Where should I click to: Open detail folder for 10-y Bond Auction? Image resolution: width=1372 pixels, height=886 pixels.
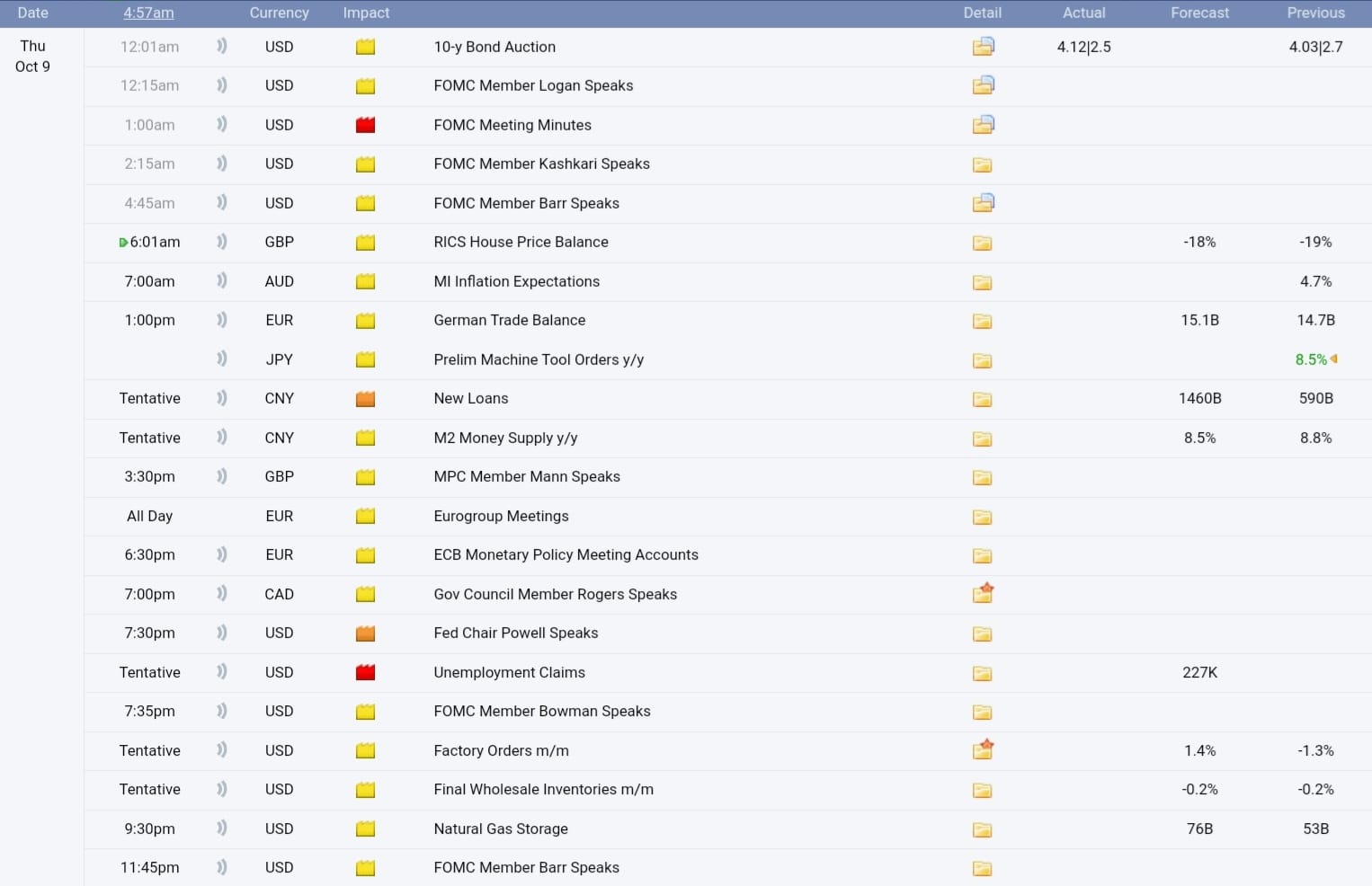click(x=983, y=47)
